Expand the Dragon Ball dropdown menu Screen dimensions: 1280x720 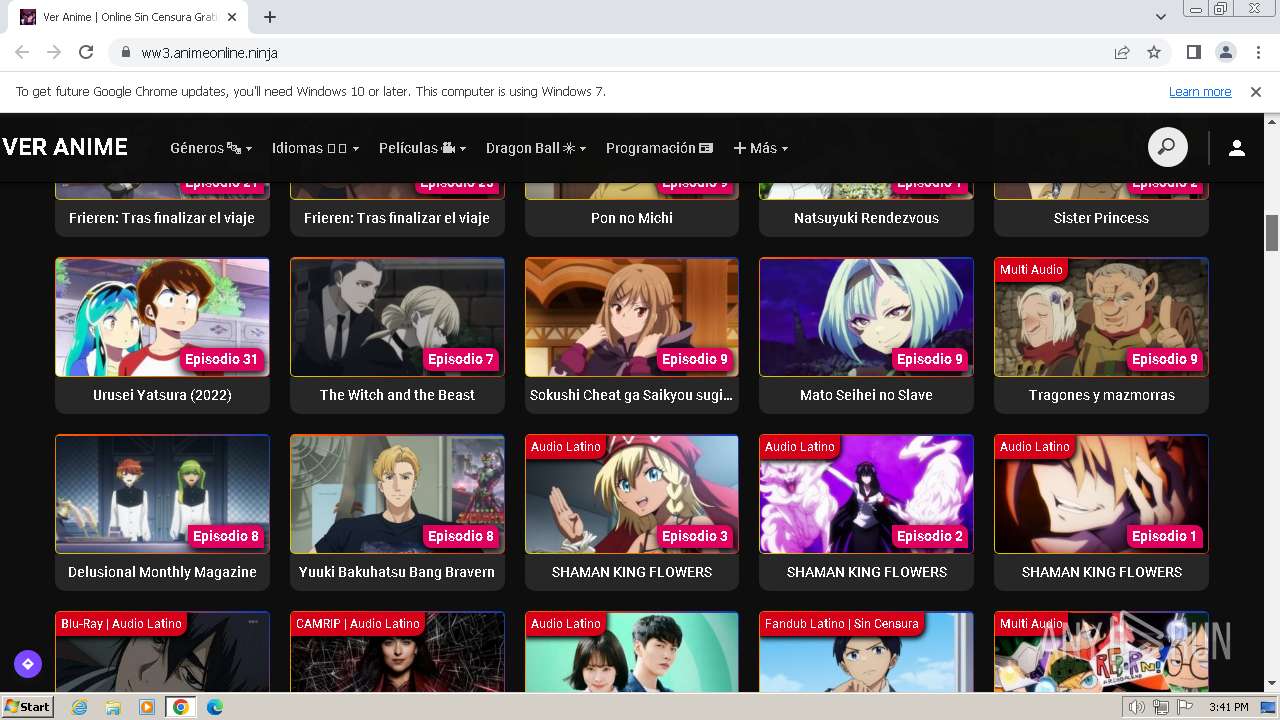tap(536, 148)
